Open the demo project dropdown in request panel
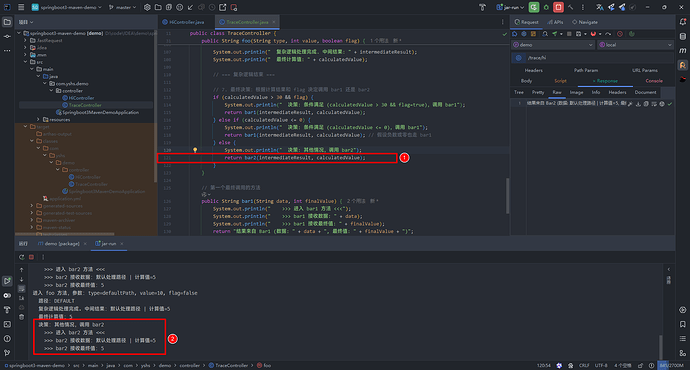The width and height of the screenshot is (690, 370). click(x=553, y=45)
